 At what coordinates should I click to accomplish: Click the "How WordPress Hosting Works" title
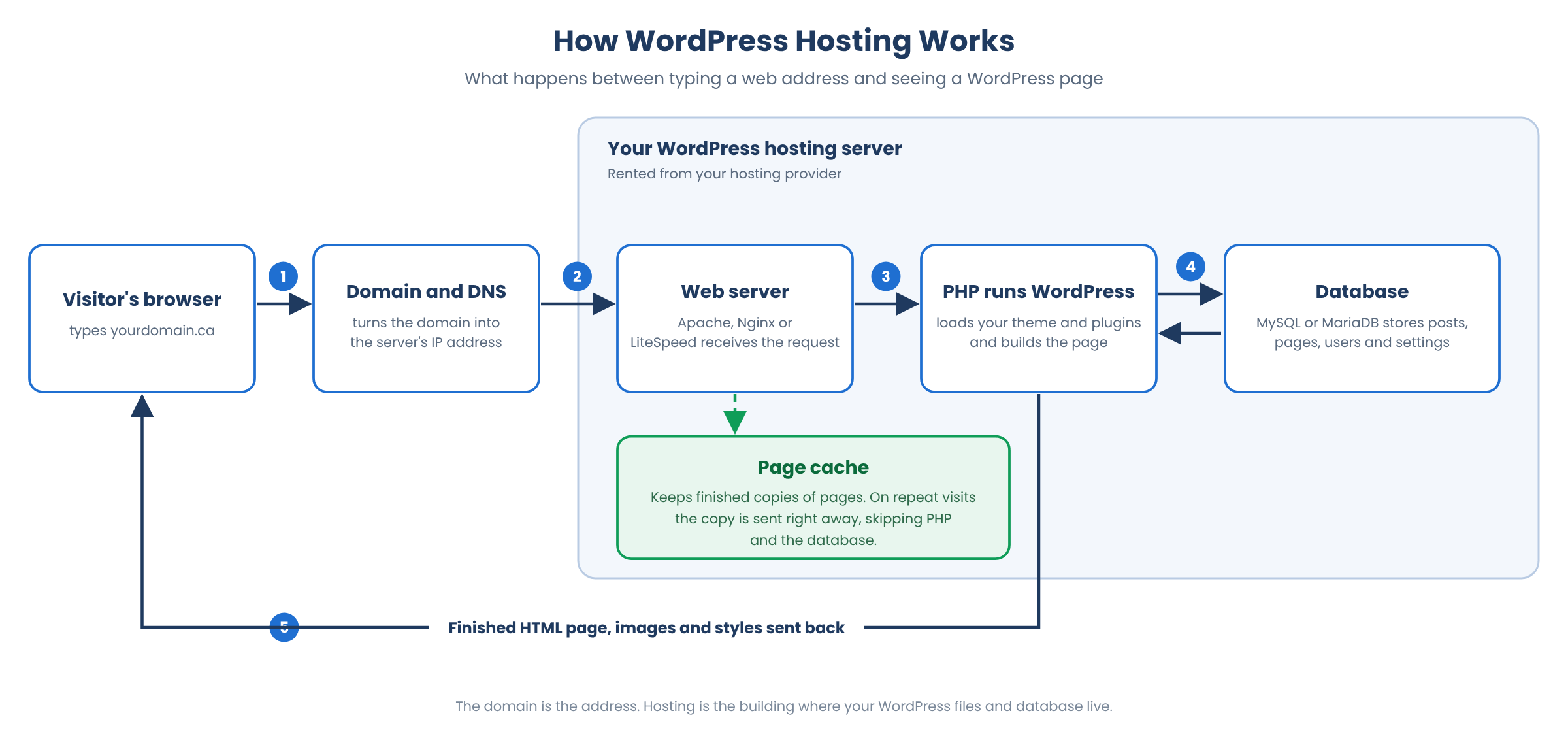pos(783,41)
